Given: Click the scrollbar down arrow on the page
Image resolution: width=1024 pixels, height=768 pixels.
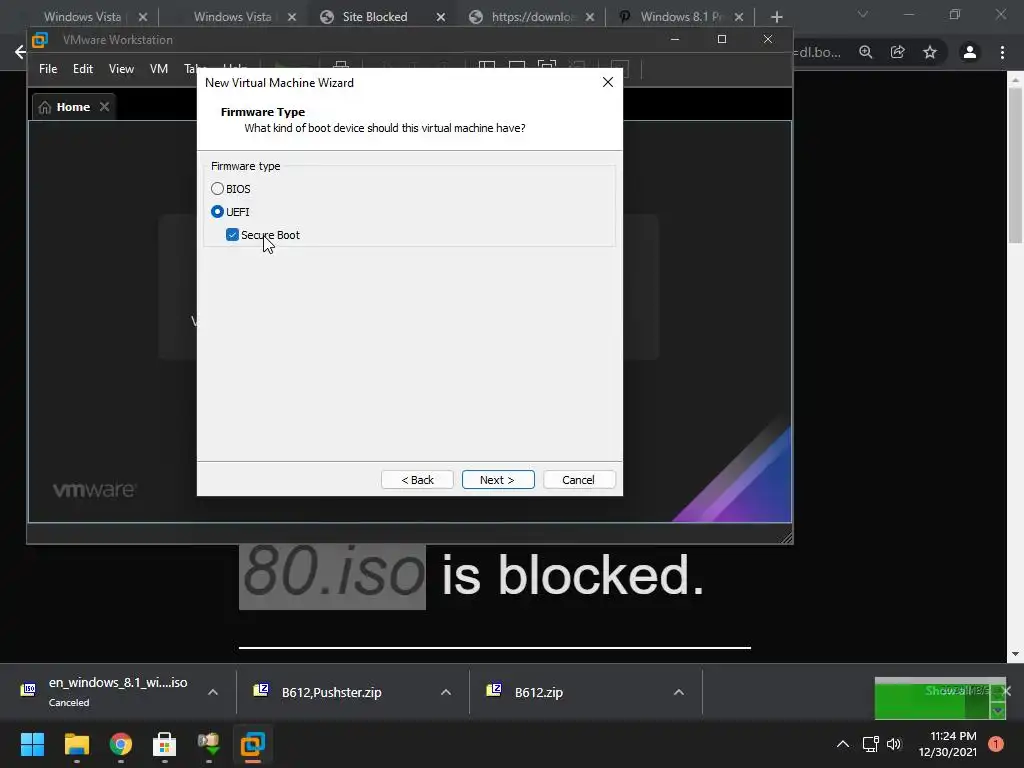Looking at the screenshot, I should coord(1015,654).
